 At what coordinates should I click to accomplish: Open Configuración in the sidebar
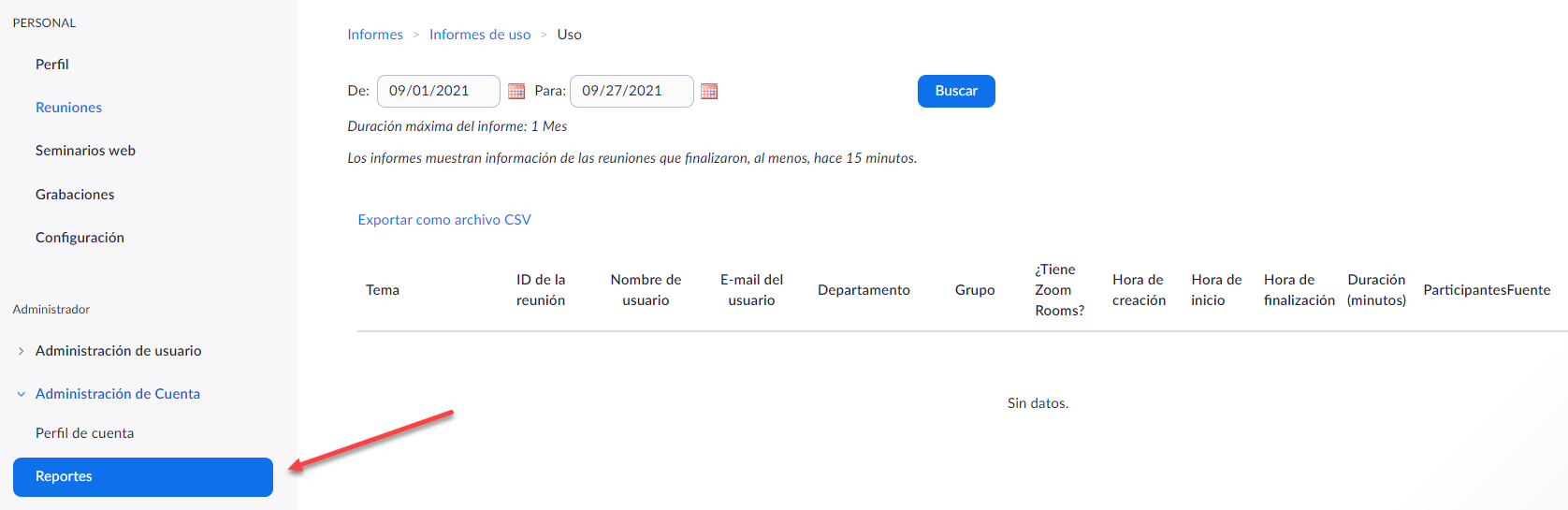[80, 238]
